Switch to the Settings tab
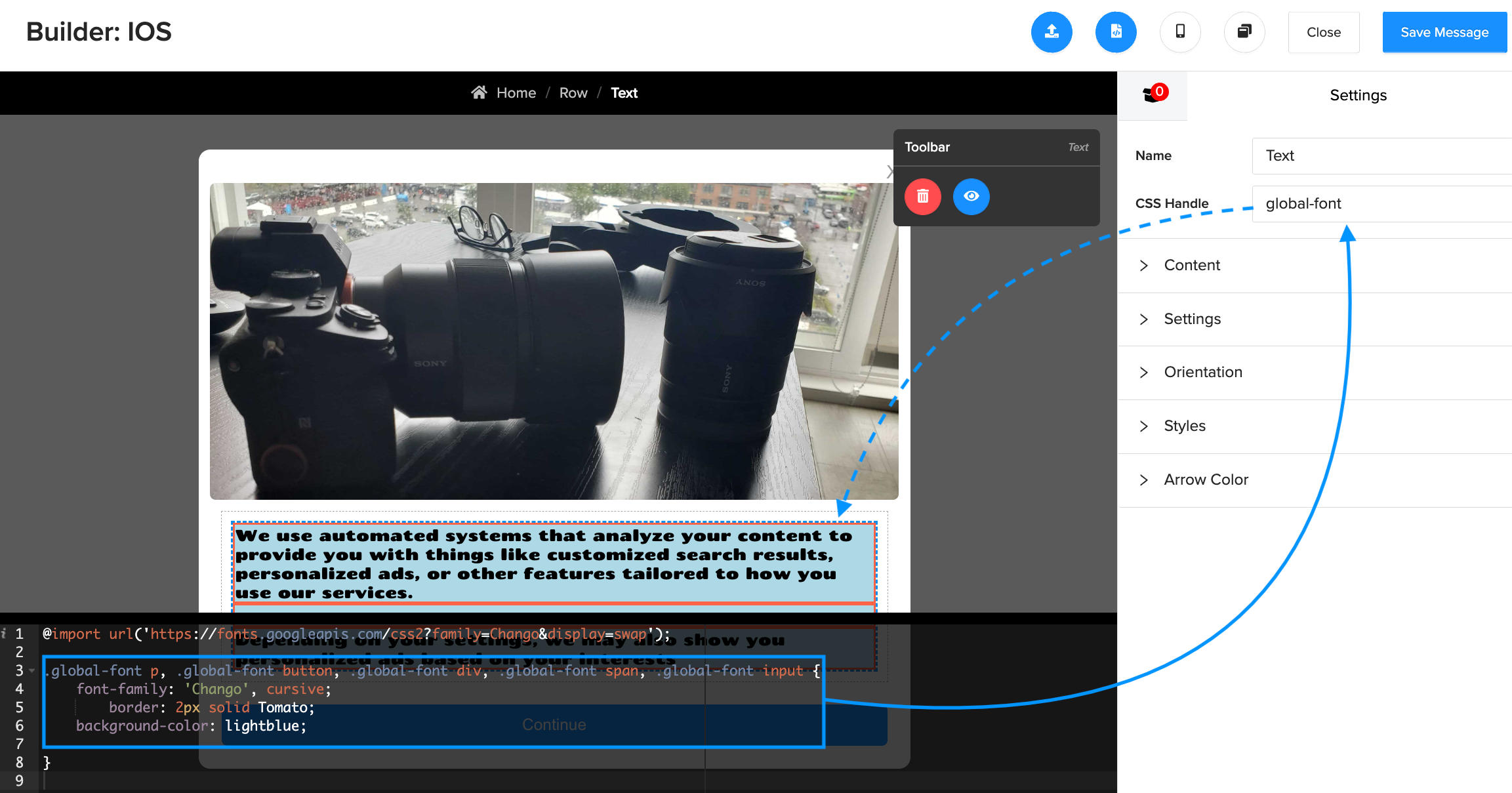This screenshot has width=1512, height=793. point(1358,95)
